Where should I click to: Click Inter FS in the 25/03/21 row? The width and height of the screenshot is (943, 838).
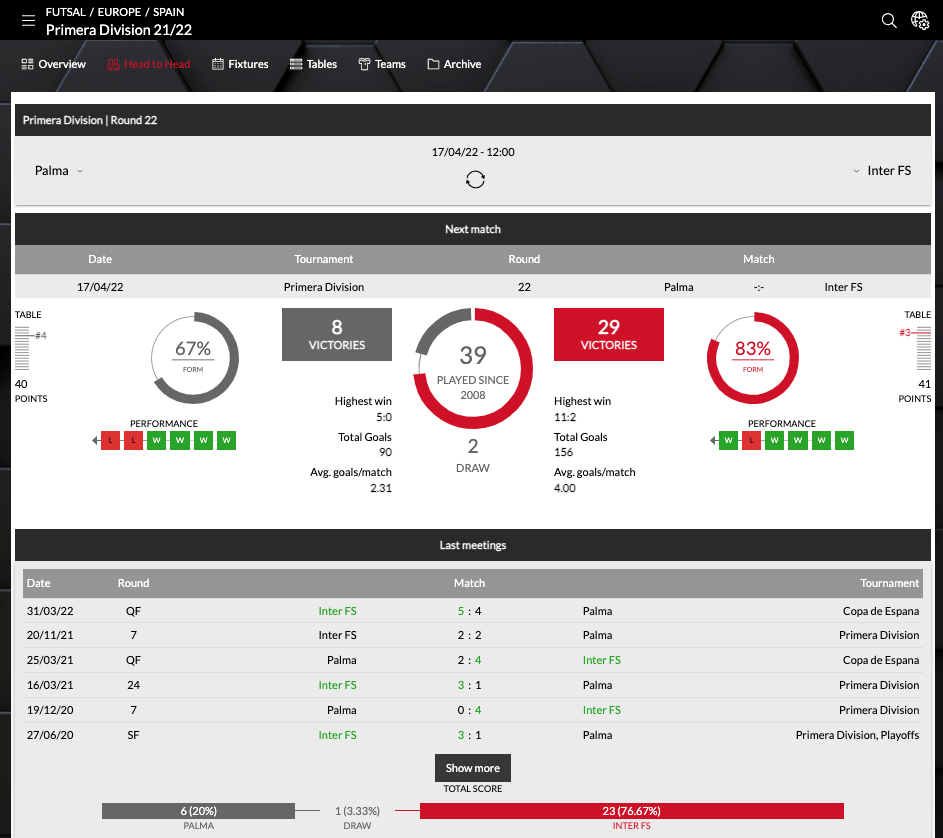point(601,661)
